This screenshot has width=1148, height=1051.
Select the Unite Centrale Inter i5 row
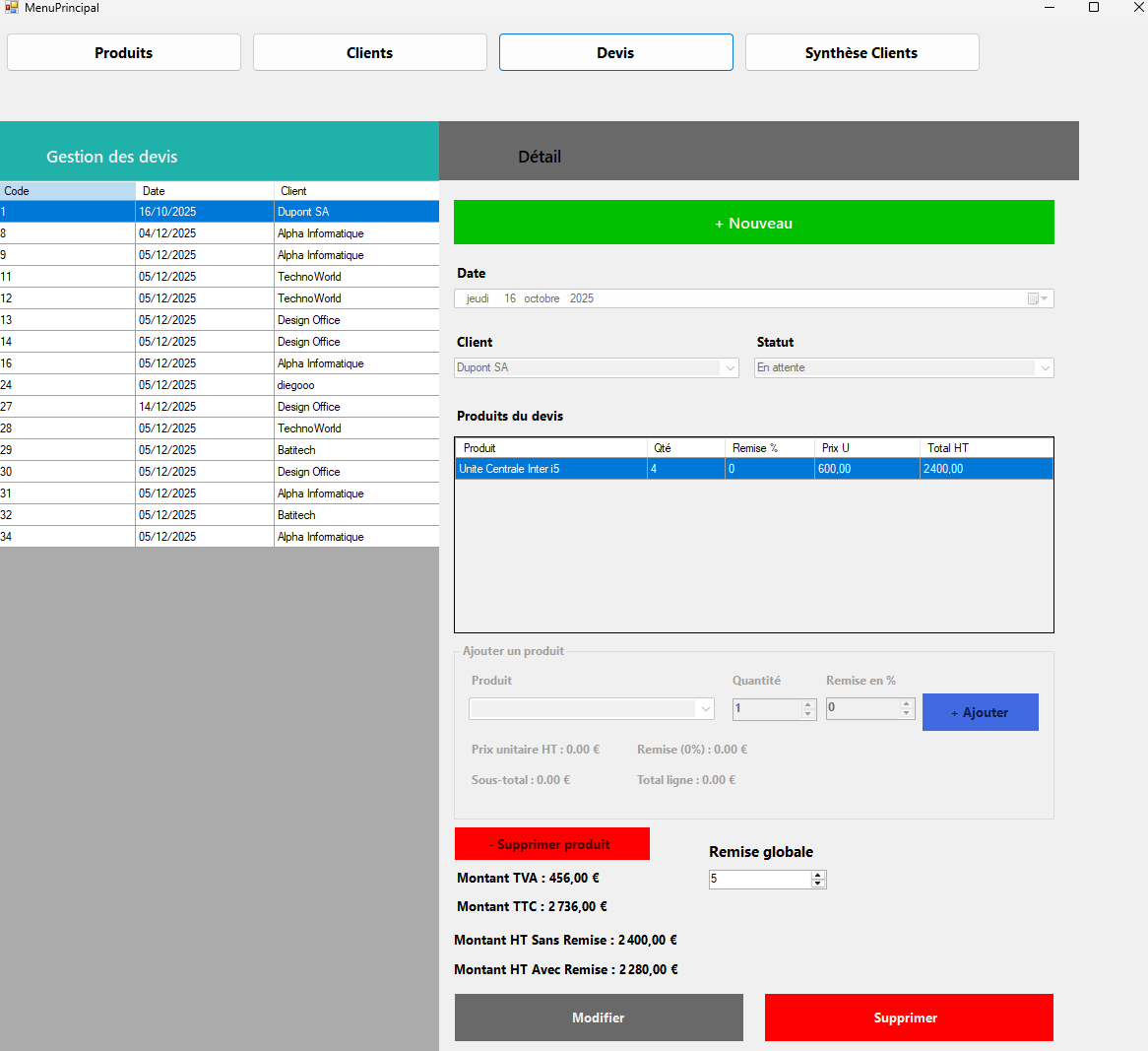coord(551,469)
